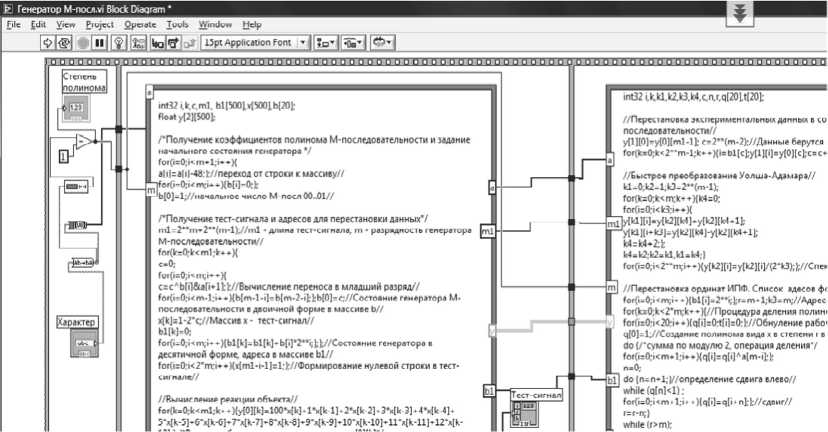Click the Step Over button
828x432 pixels.
(173, 43)
